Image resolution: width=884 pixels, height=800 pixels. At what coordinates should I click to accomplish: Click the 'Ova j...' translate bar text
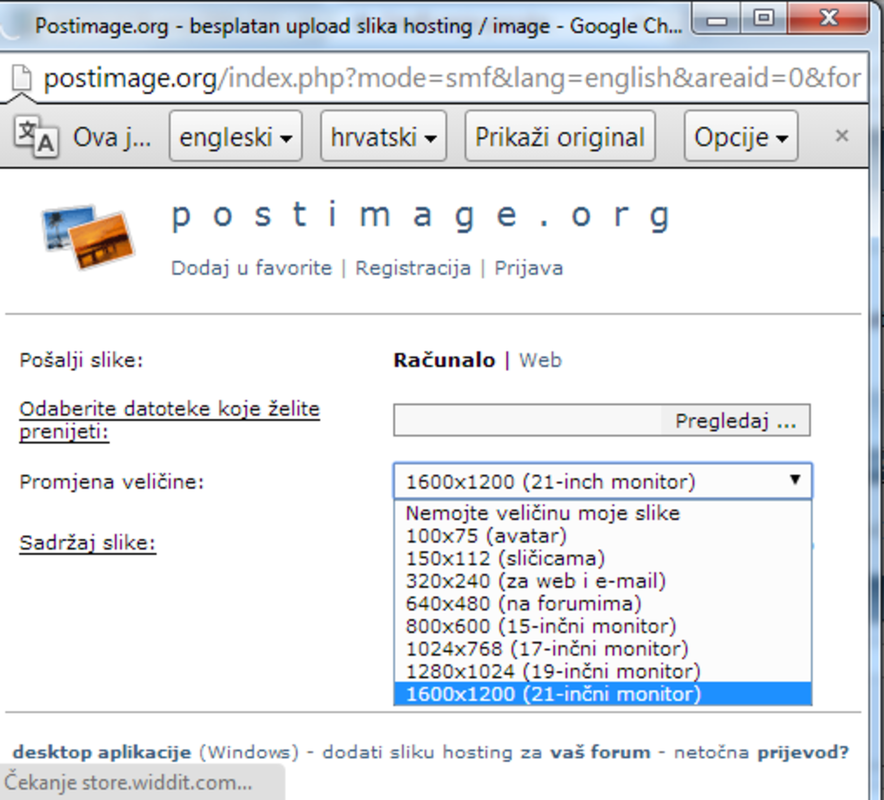(112, 137)
